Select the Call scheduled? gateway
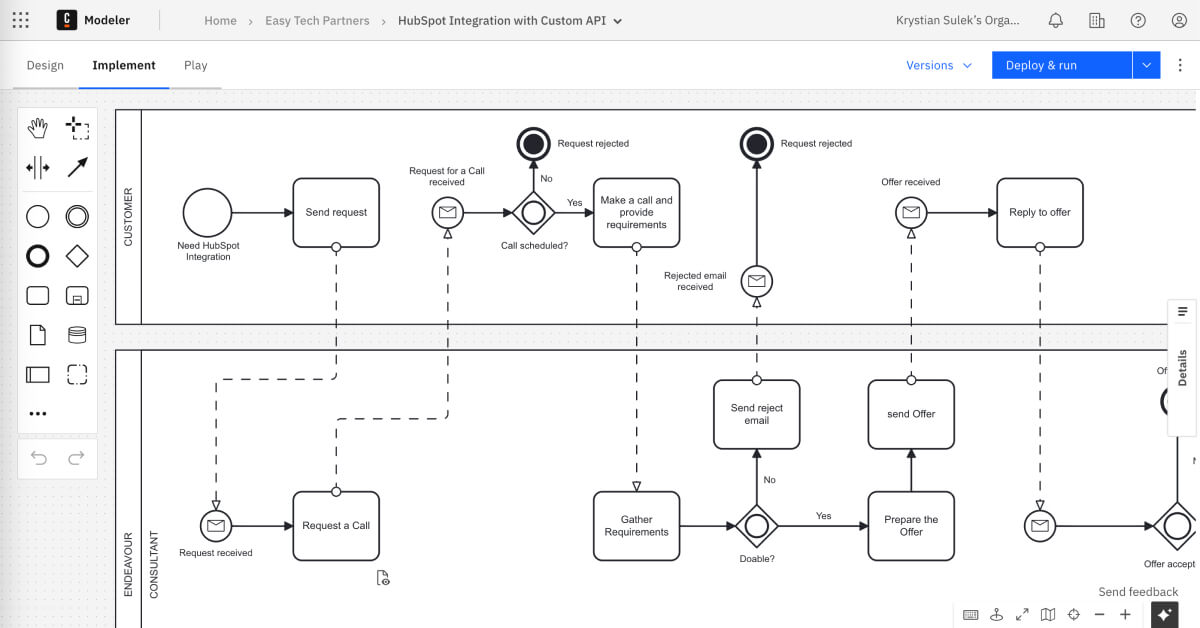Viewport: 1200px width, 628px height. [x=534, y=213]
